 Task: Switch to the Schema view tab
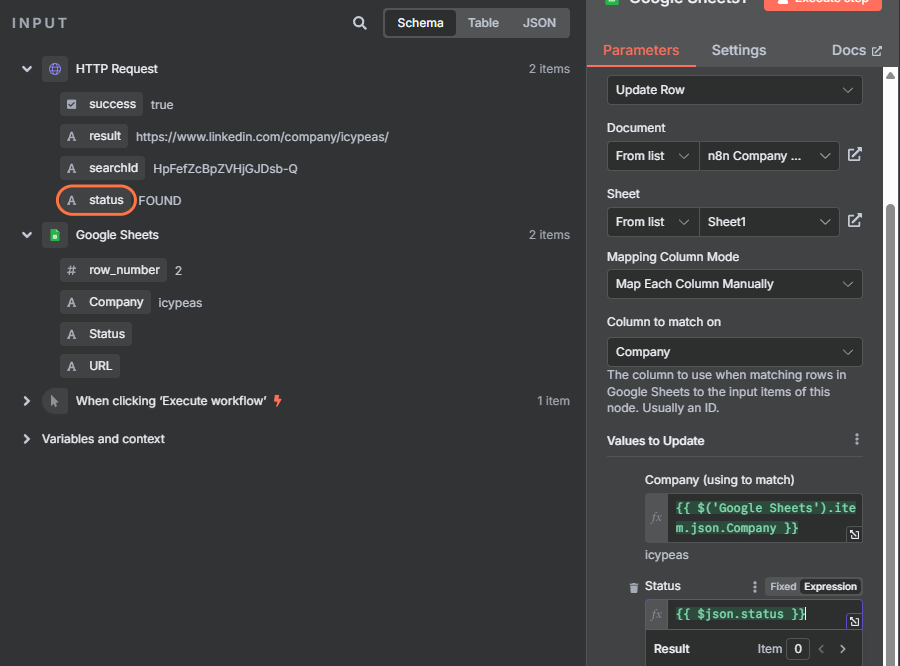(x=420, y=23)
